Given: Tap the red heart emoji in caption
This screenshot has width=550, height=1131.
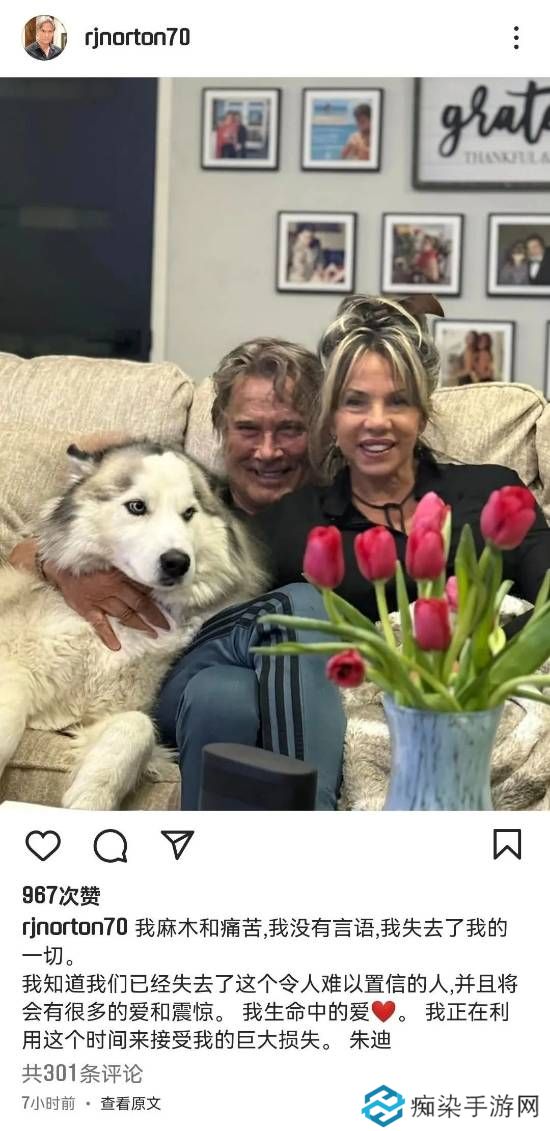Looking at the screenshot, I should coord(383,1011).
